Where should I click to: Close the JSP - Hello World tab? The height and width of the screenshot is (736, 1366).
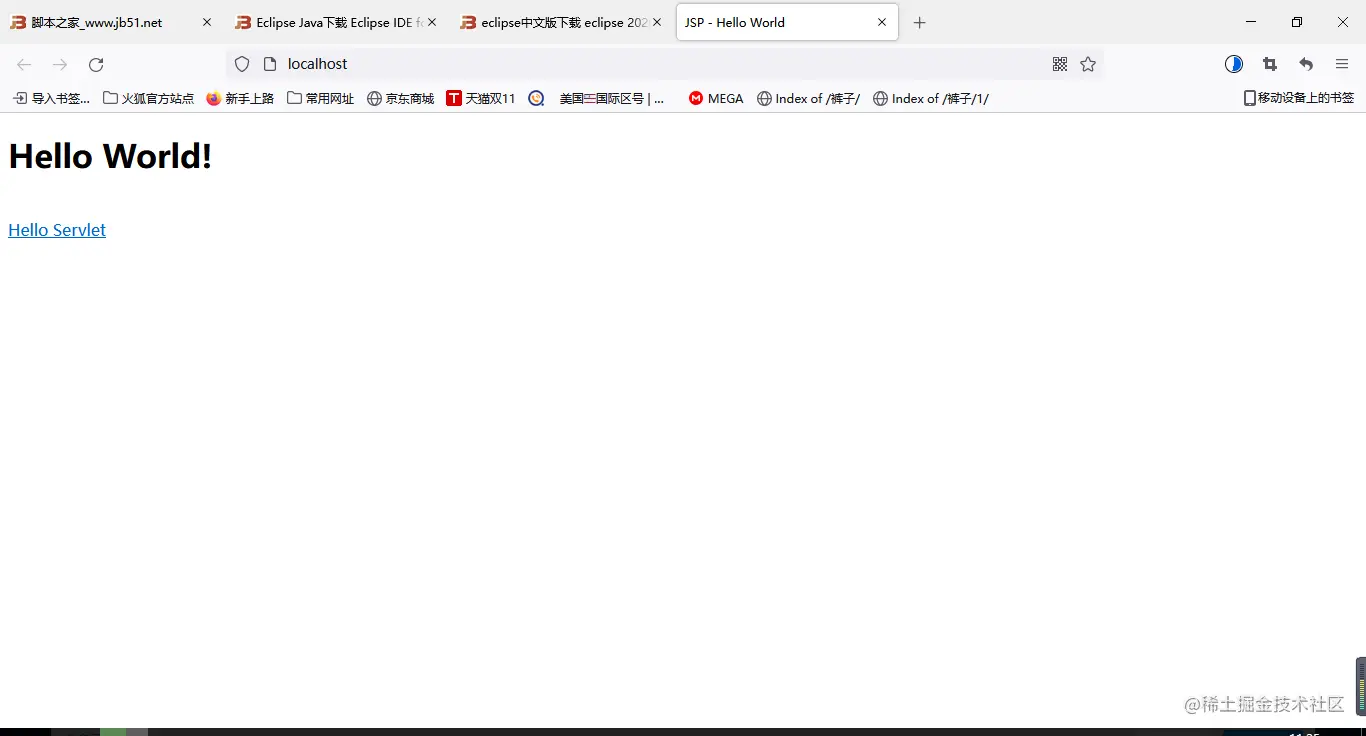[x=882, y=22]
